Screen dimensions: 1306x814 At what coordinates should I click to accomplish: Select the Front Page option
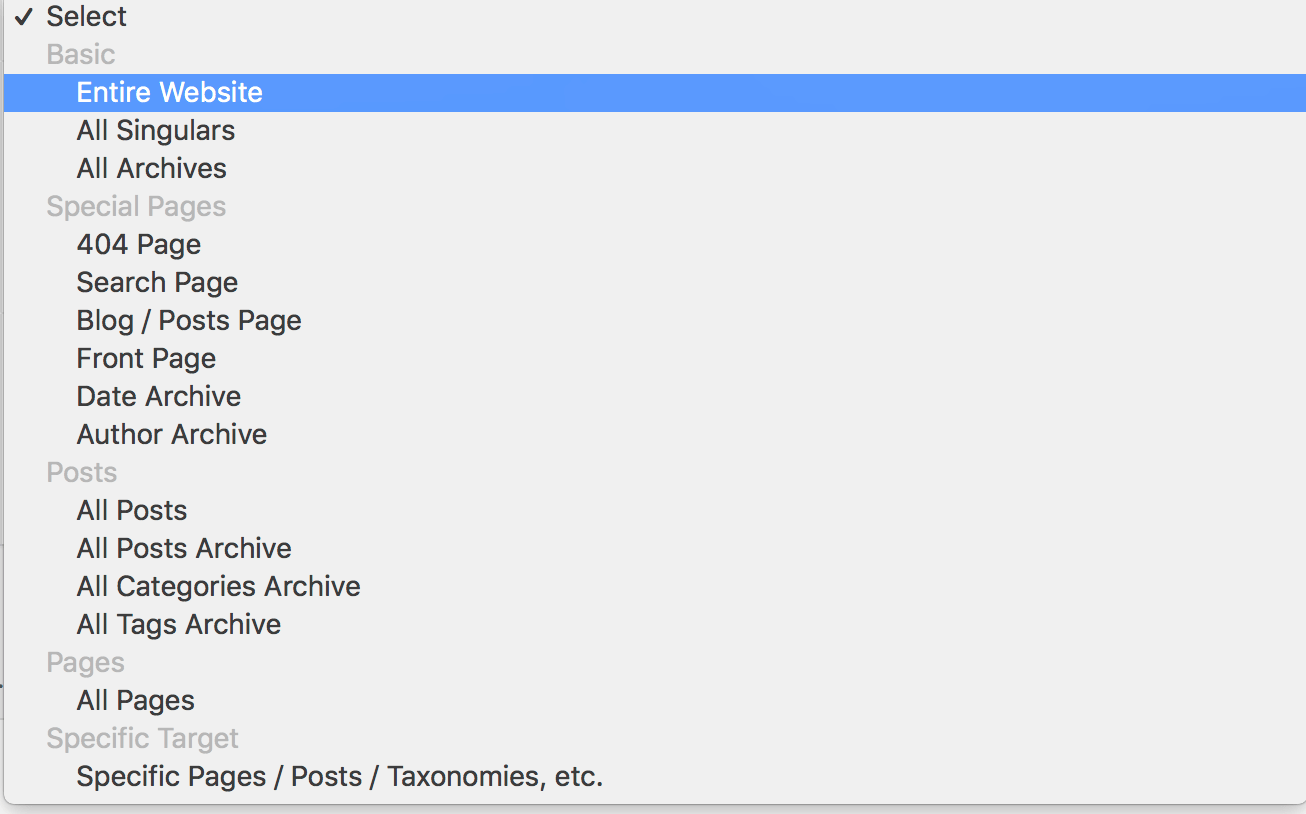(x=146, y=358)
